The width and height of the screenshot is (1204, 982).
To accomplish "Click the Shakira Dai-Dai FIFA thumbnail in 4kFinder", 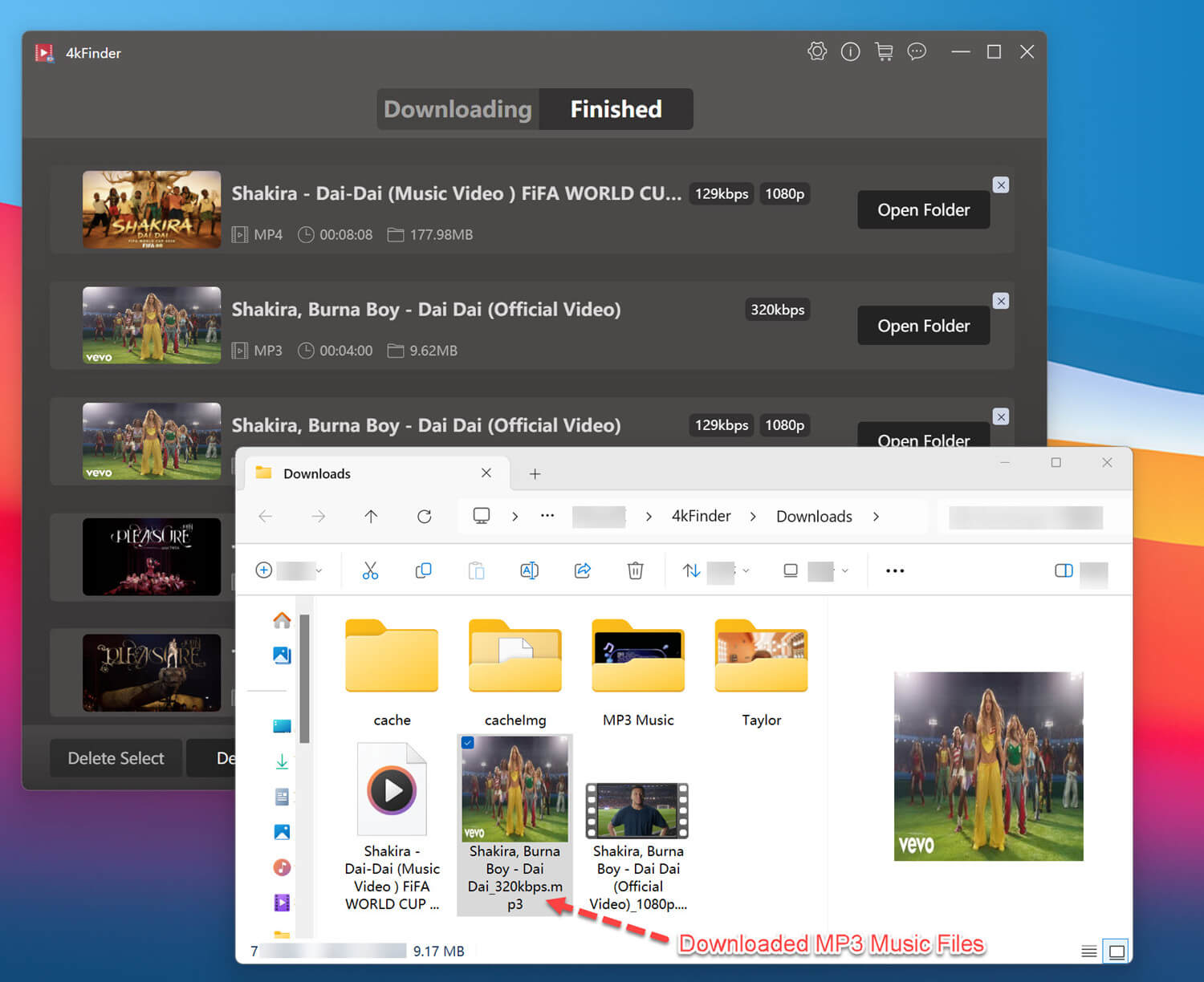I will pyautogui.click(x=152, y=209).
